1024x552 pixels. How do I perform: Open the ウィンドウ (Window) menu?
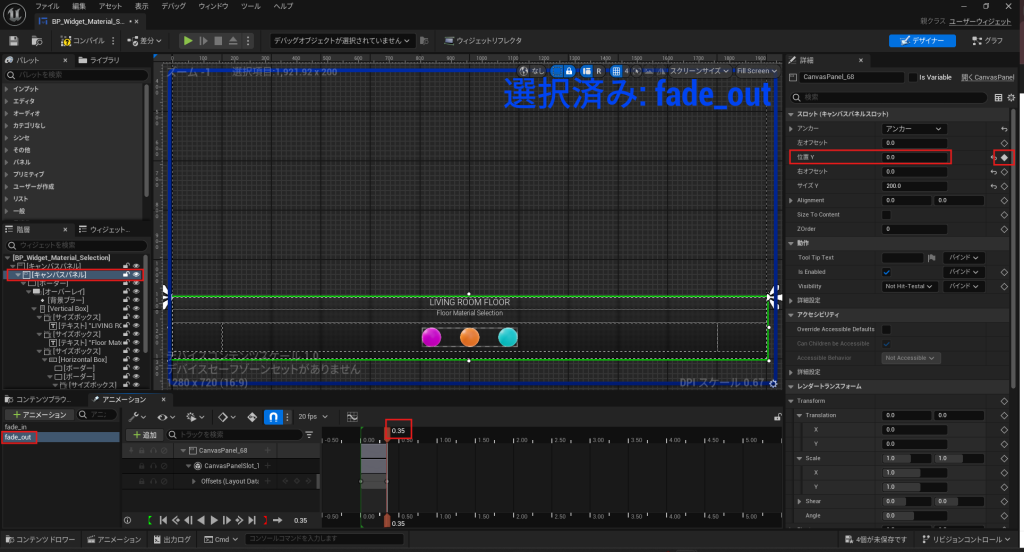tap(211, 6)
